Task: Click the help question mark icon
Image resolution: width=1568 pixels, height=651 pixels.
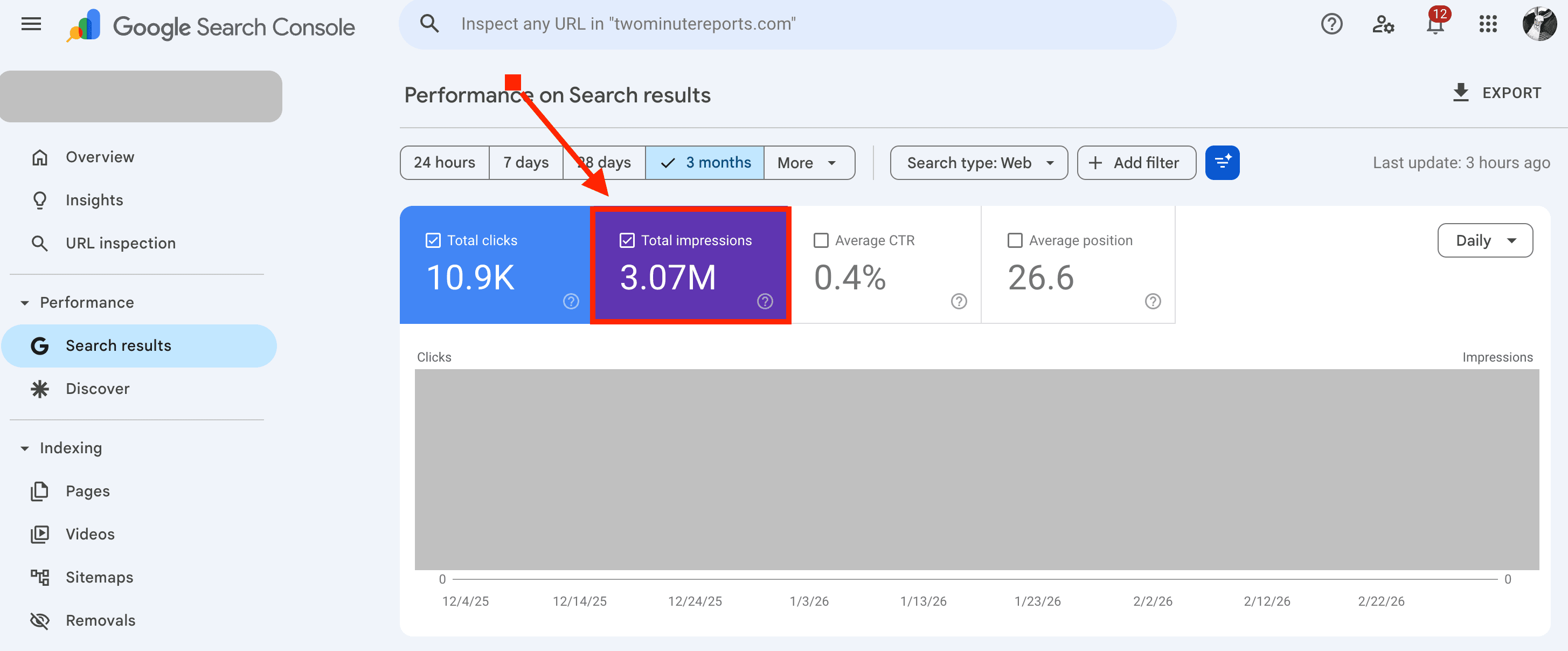Action: [x=1331, y=24]
